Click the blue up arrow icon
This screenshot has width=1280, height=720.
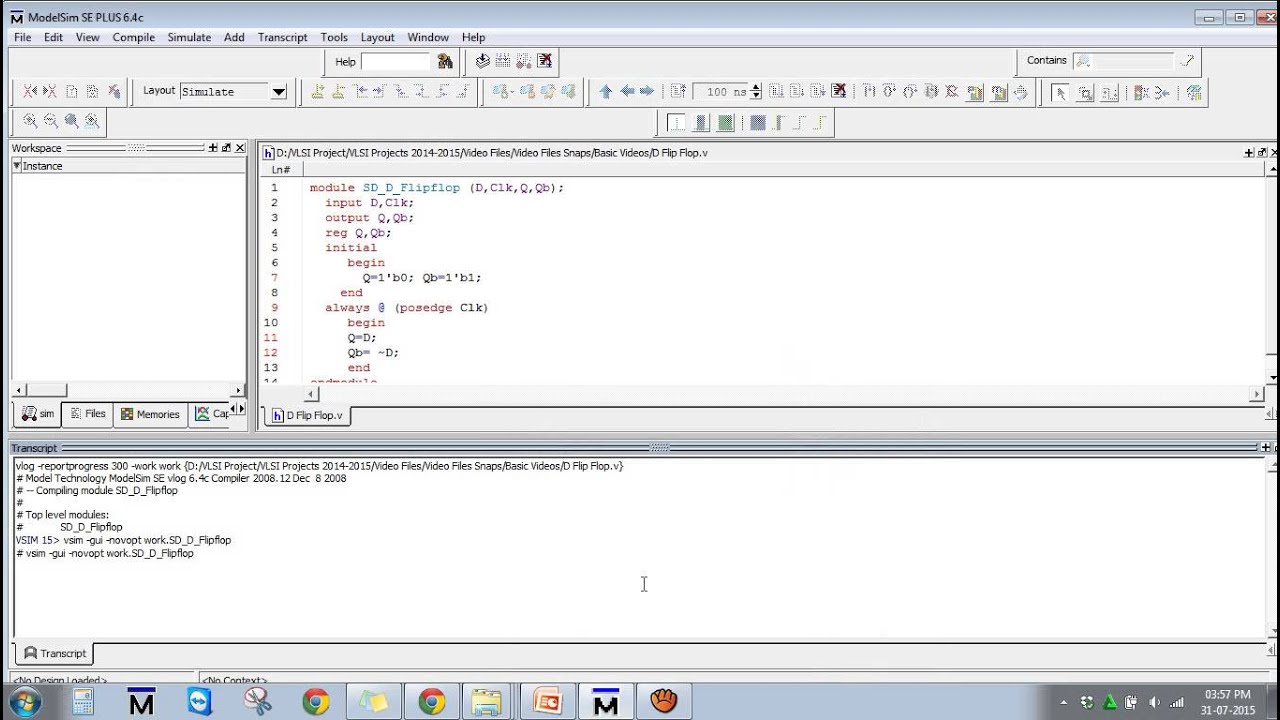605,91
